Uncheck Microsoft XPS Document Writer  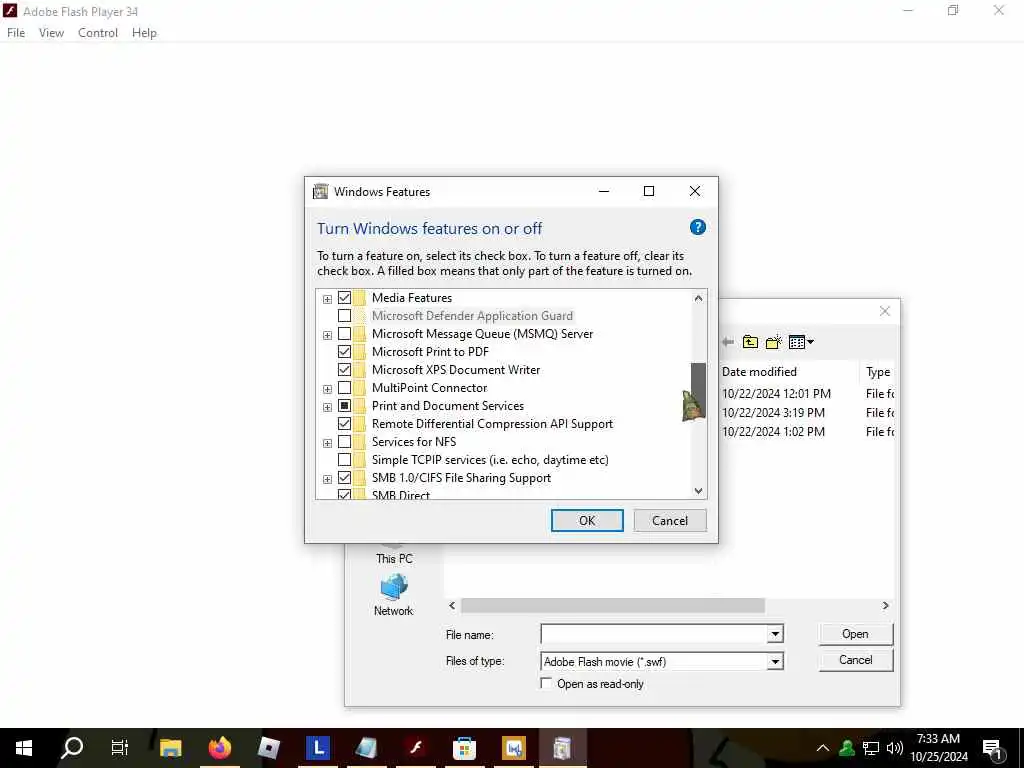coord(344,370)
